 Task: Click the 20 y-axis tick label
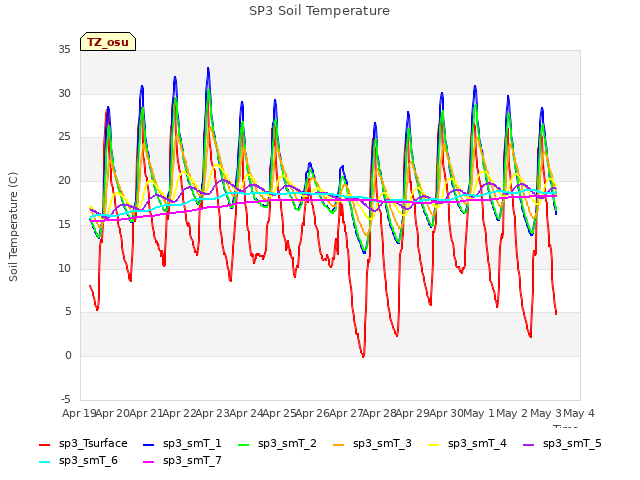64,181
